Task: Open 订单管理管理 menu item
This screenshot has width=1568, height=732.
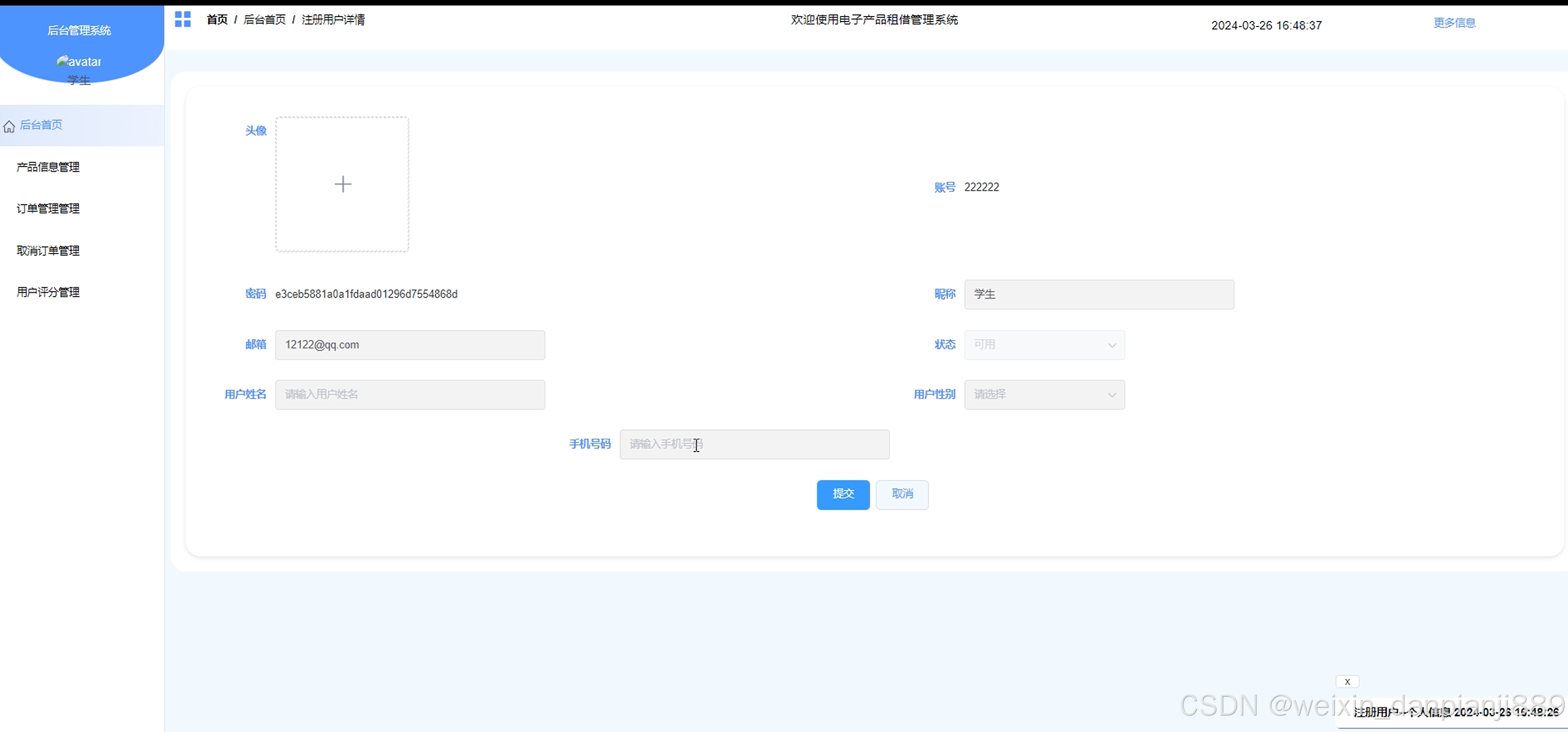Action: pyautogui.click(x=48, y=208)
